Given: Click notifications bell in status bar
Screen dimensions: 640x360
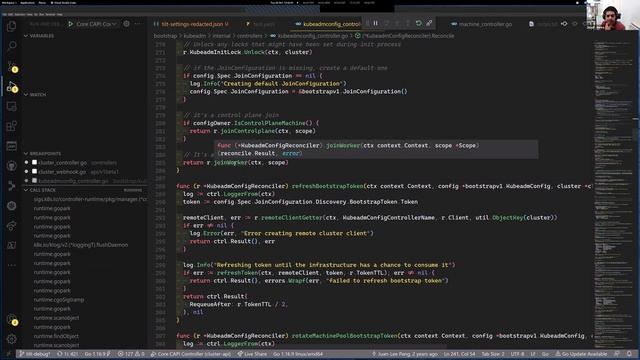Looking at the screenshot, I should pyautogui.click(x=629, y=354).
